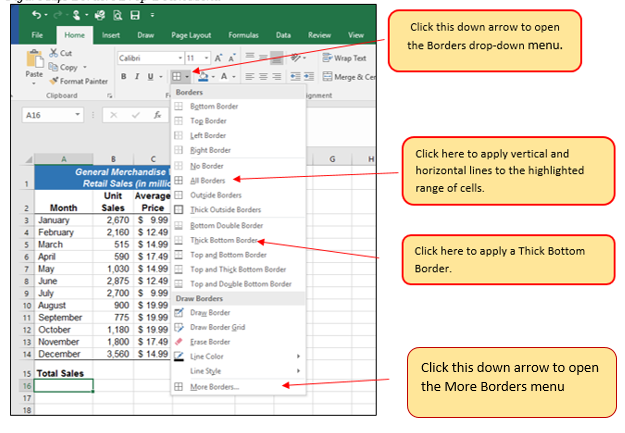The height and width of the screenshot is (433, 625).
Task: Click the Borders icon button
Action: click(x=177, y=76)
